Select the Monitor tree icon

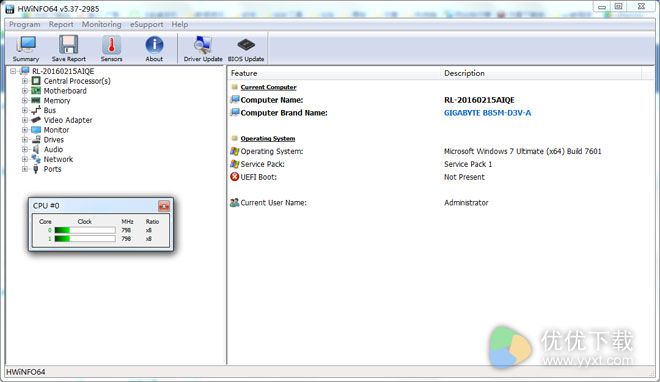pos(36,130)
